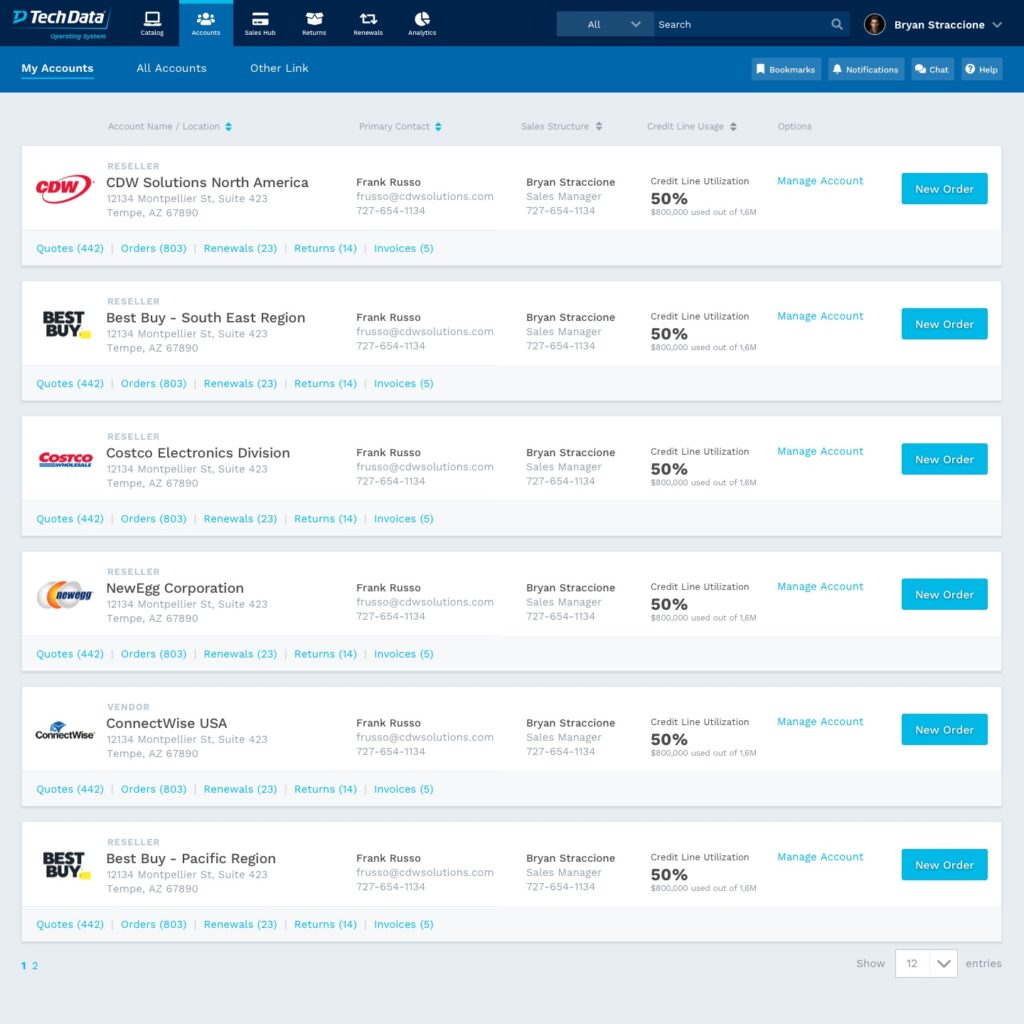This screenshot has height=1024, width=1024.
Task: Open CDW Solutions North America account name
Action: click(207, 182)
